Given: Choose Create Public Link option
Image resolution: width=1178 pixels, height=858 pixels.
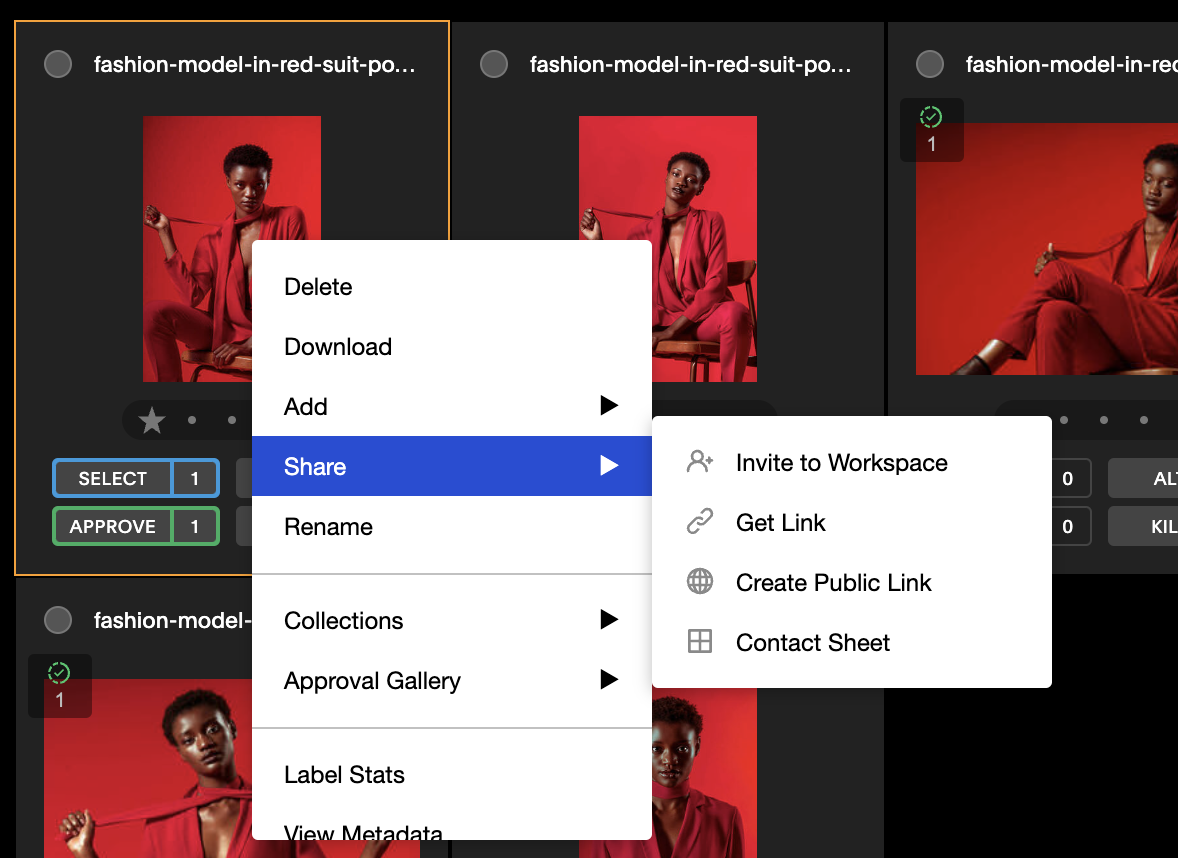Looking at the screenshot, I should click(851, 582).
